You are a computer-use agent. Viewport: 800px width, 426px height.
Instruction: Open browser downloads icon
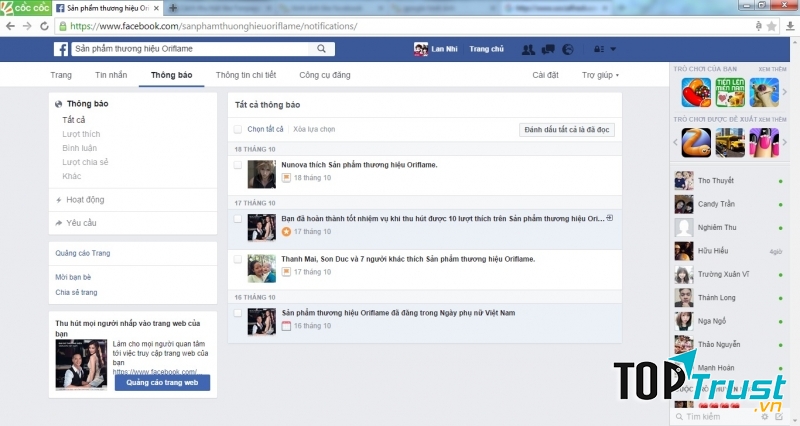pyautogui.click(x=790, y=26)
